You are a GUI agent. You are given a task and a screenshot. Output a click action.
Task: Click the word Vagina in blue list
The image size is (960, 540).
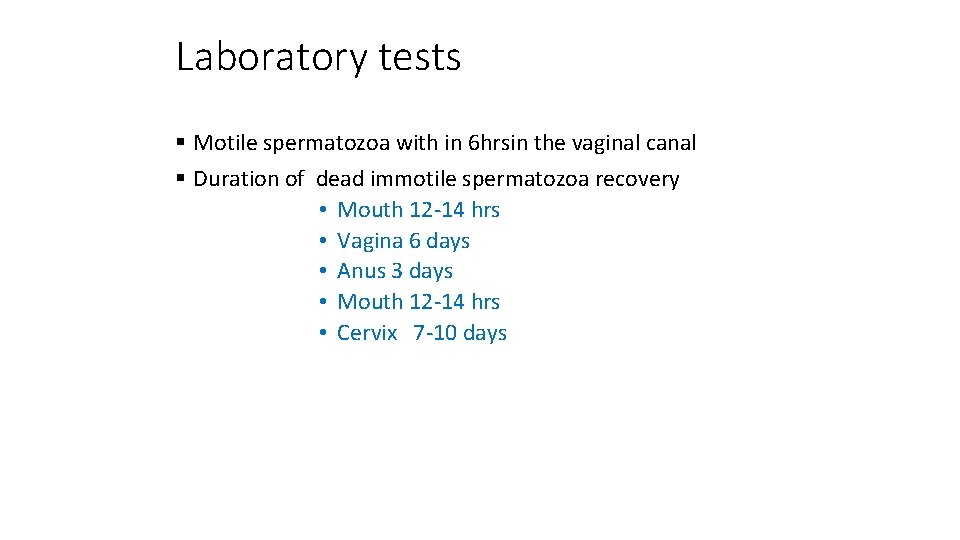point(370,241)
